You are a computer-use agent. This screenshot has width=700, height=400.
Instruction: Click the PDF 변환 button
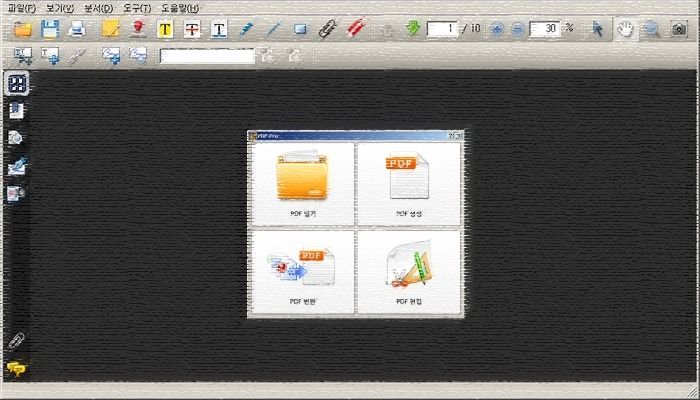(x=303, y=272)
